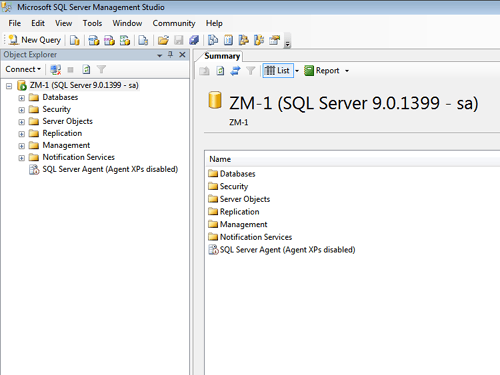Open a new Analysis Services MDX Query
The width and height of the screenshot is (500, 375).
[x=94, y=40]
